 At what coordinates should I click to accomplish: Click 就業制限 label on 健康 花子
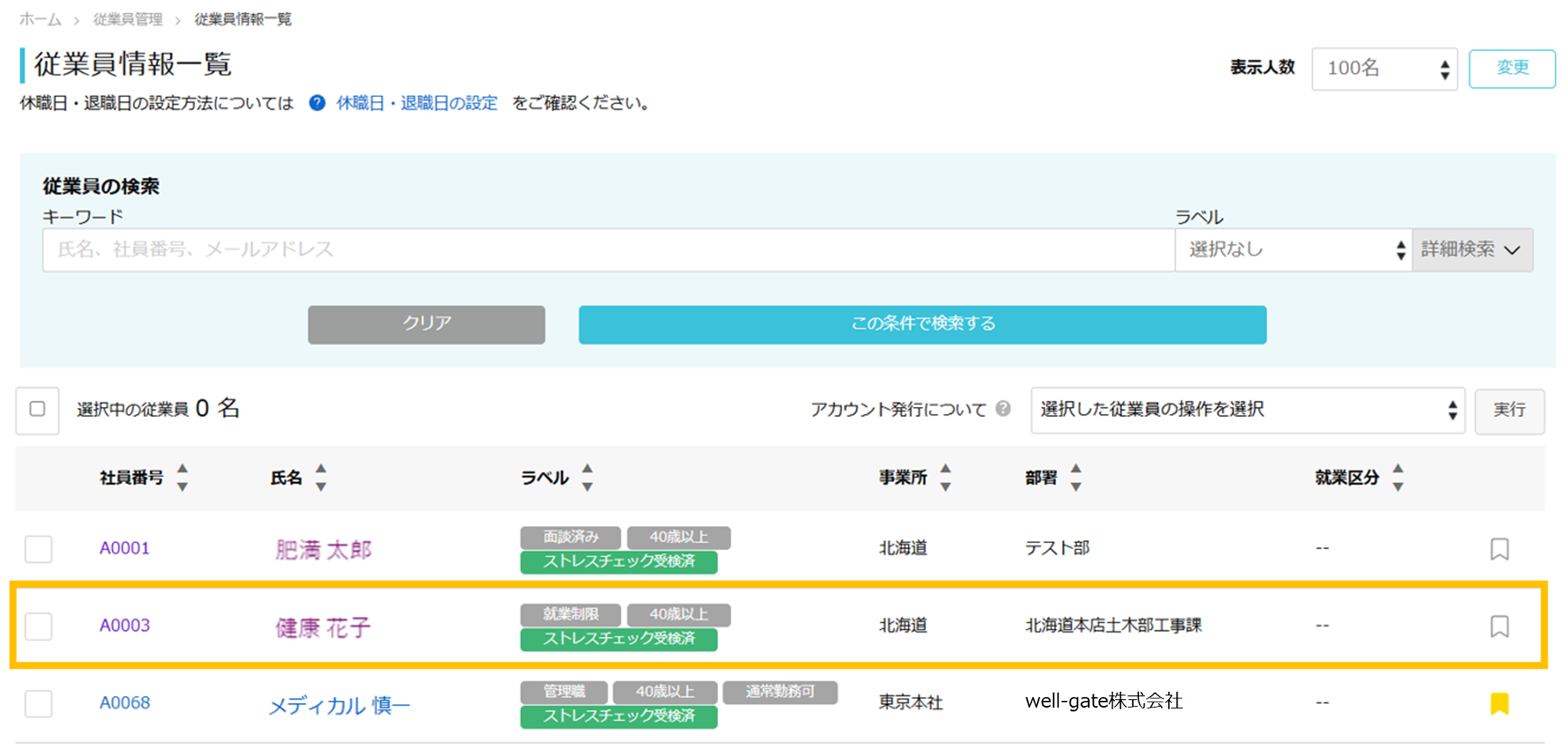click(x=571, y=615)
